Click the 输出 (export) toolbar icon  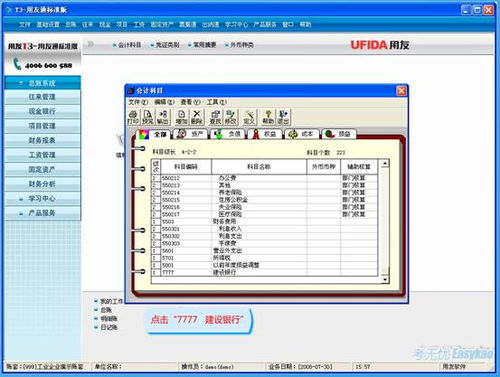163,117
